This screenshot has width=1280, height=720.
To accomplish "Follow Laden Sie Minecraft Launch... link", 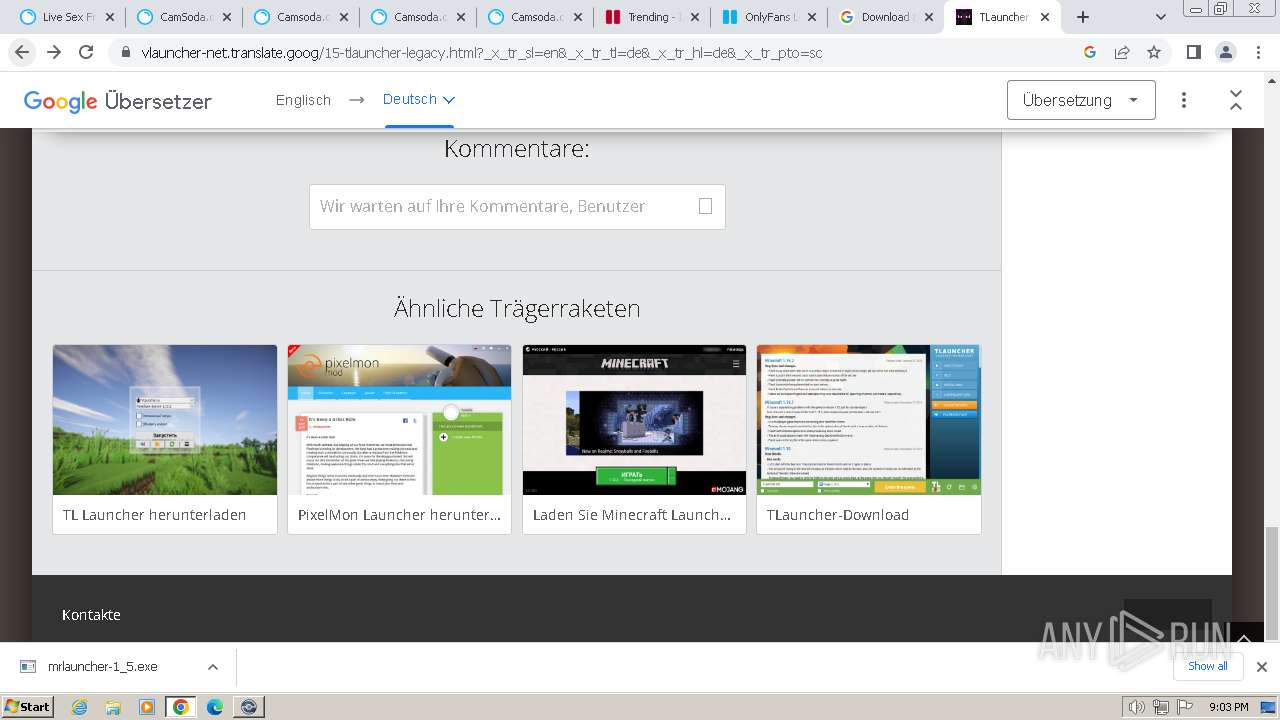I will tap(632, 515).
